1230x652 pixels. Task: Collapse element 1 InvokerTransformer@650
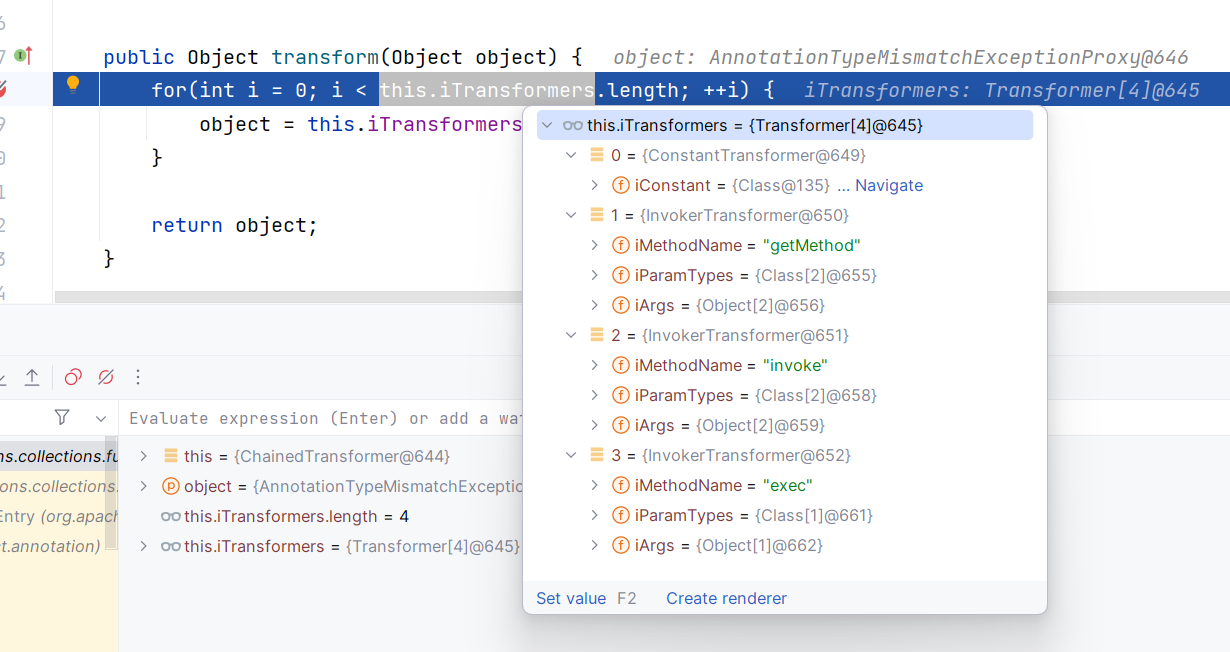point(571,215)
